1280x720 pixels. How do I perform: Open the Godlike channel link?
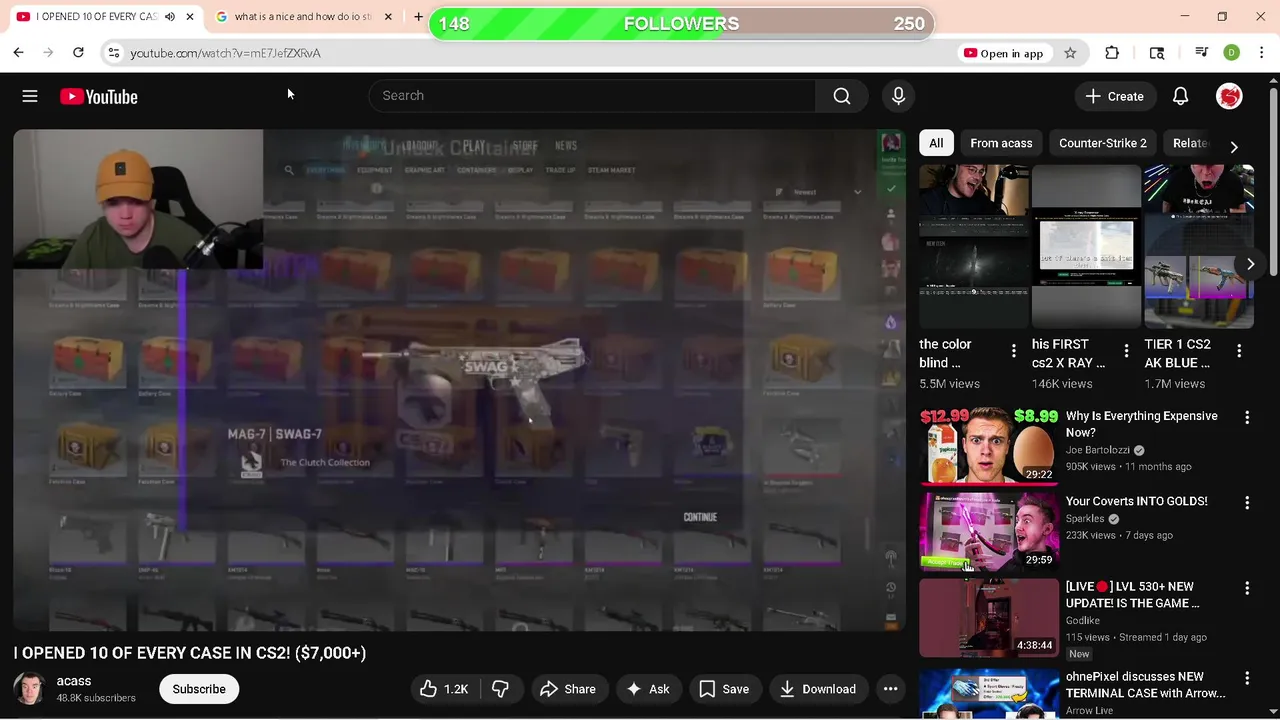[x=1083, y=620]
